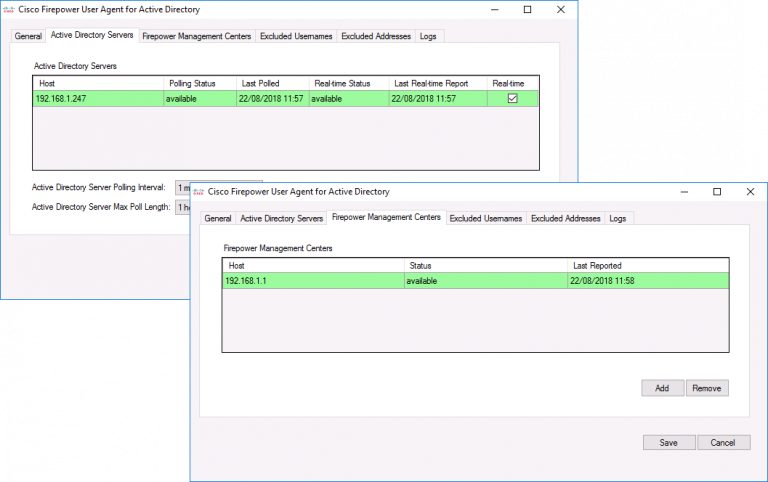Minimize the back Firepower User Agent window
Screen dimensions: 768x482
[x=495, y=9]
